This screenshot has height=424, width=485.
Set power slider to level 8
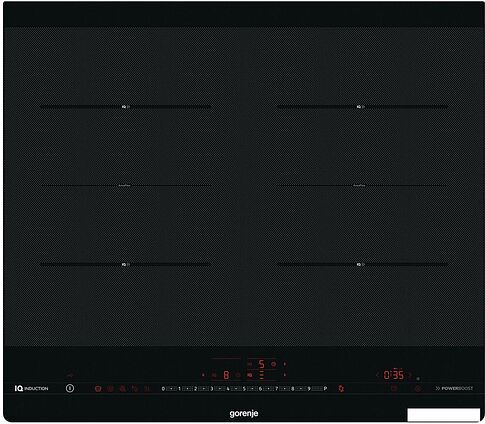tap(293, 389)
